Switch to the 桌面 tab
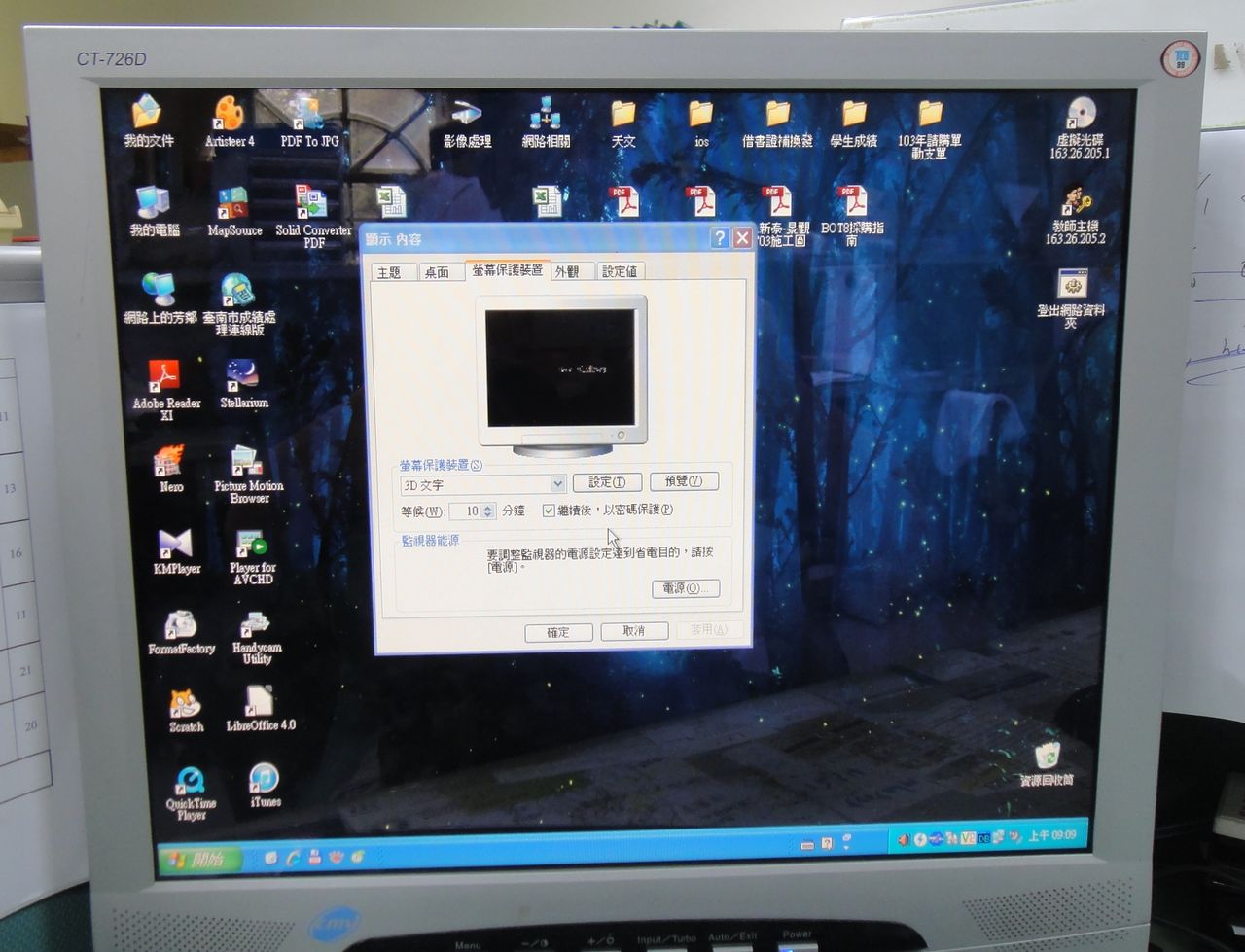The image size is (1245, 952). click(437, 272)
